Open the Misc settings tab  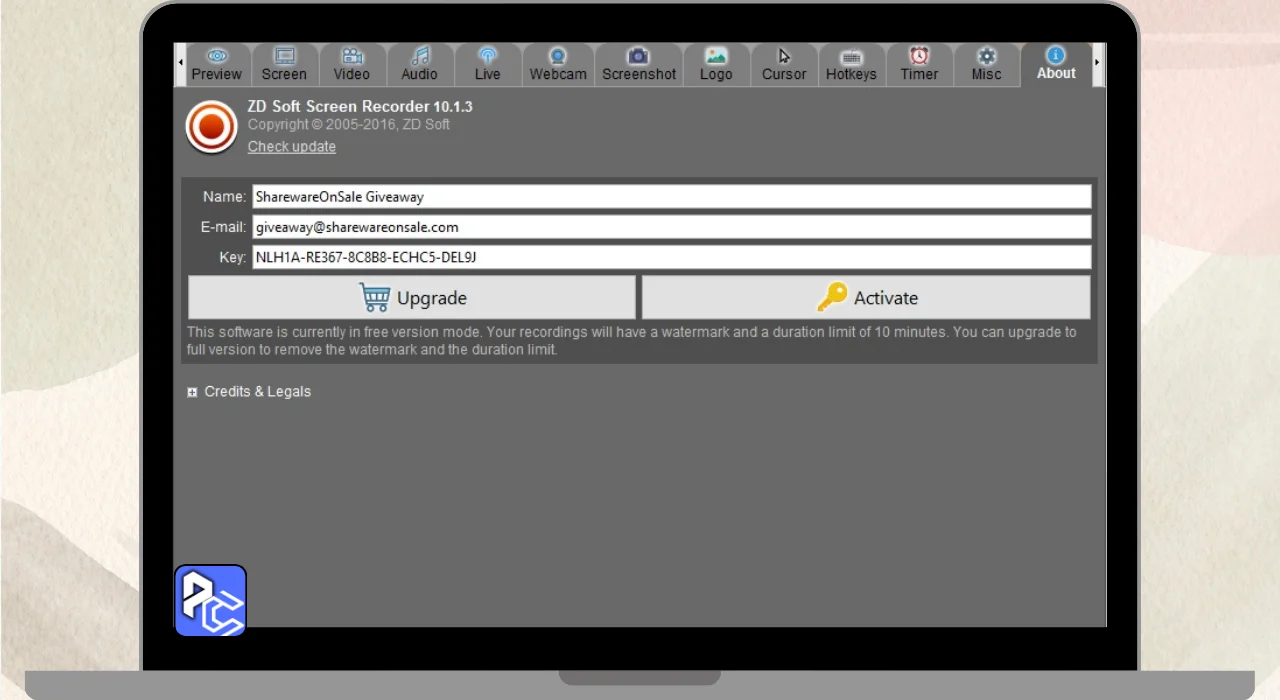[x=987, y=64]
